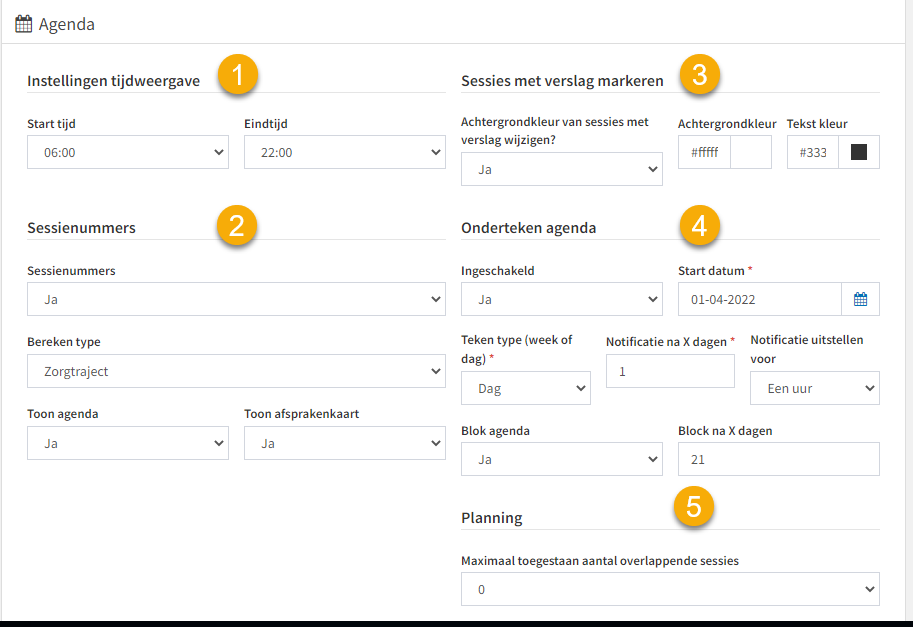Click the orange number 2 marker
This screenshot has height=627, width=913.
236,225
